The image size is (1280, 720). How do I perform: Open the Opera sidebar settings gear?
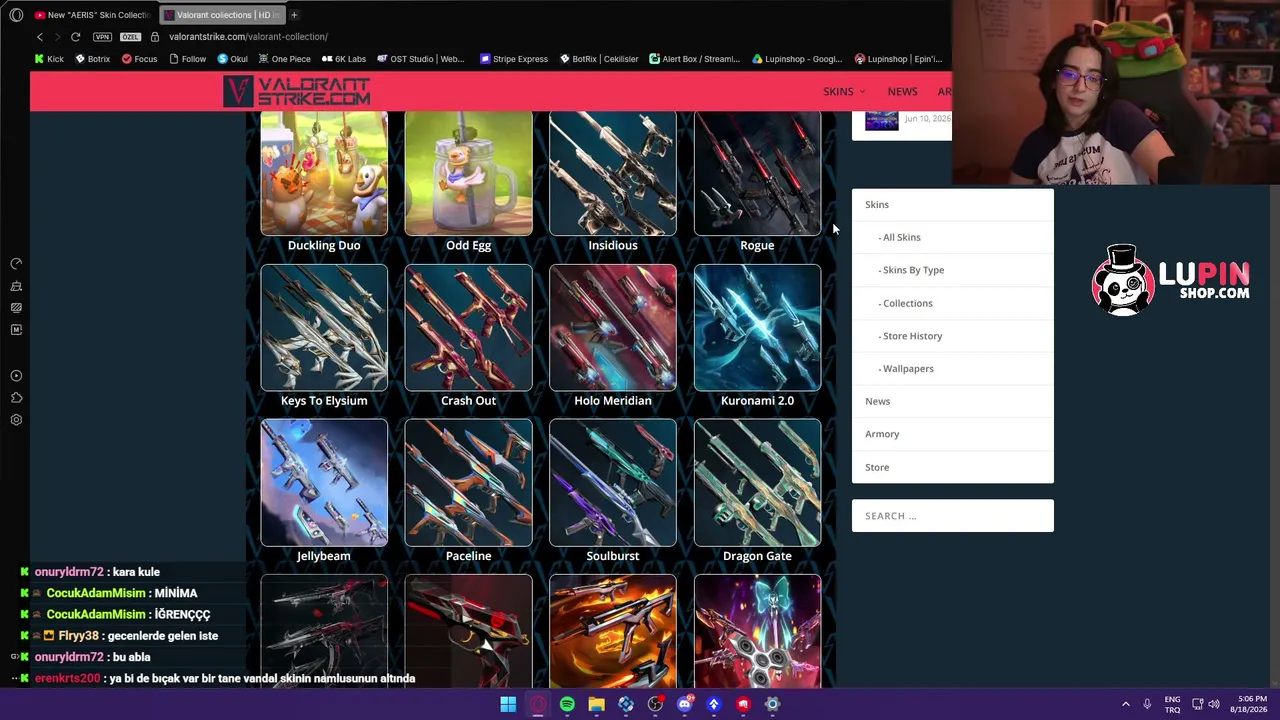click(x=16, y=420)
